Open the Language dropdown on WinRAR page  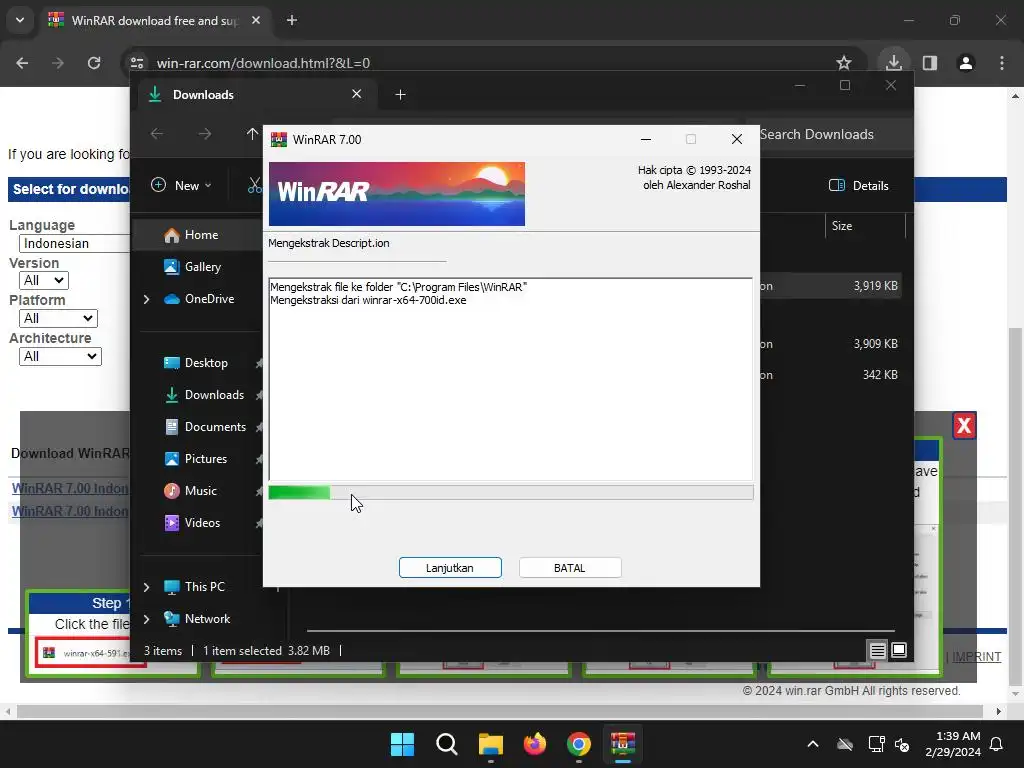(x=74, y=244)
